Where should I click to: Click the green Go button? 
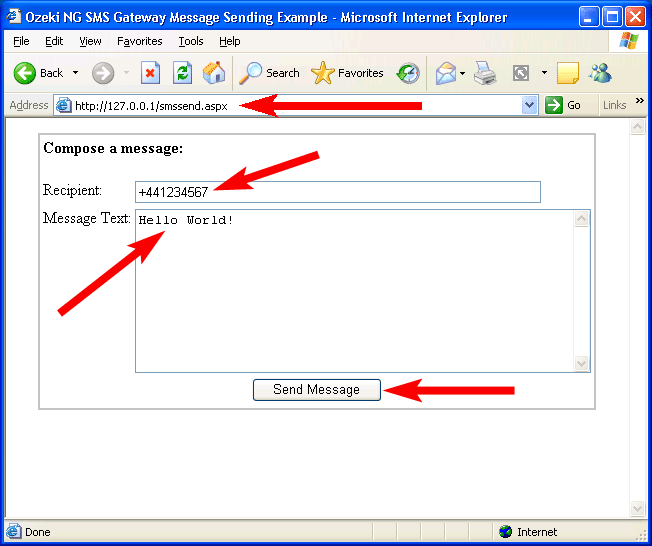point(563,105)
